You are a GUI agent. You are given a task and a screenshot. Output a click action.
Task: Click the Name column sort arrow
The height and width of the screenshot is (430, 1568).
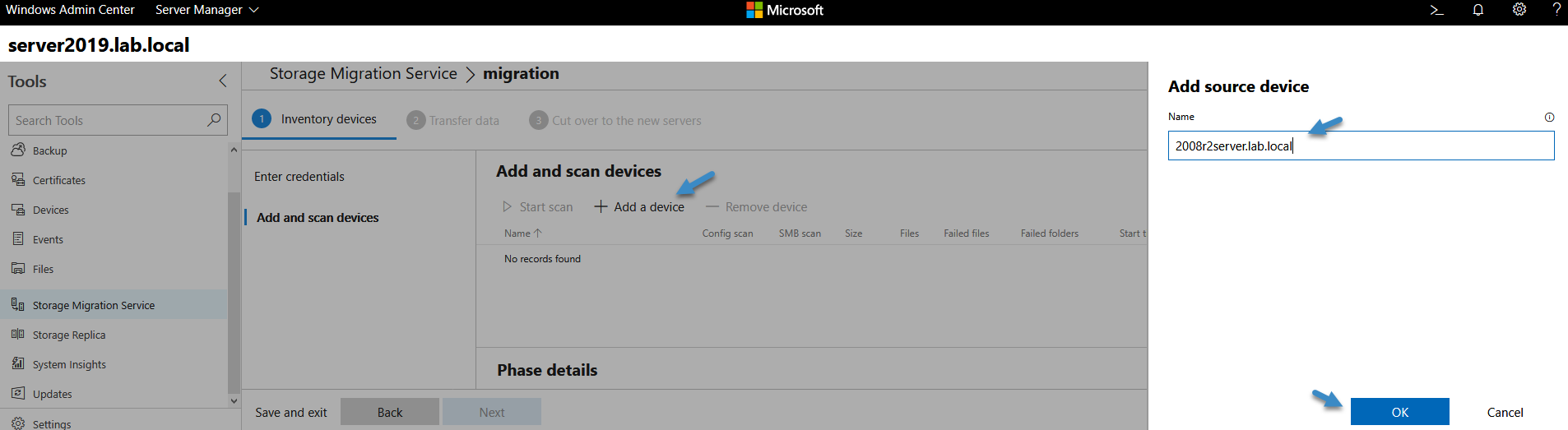[x=538, y=233]
